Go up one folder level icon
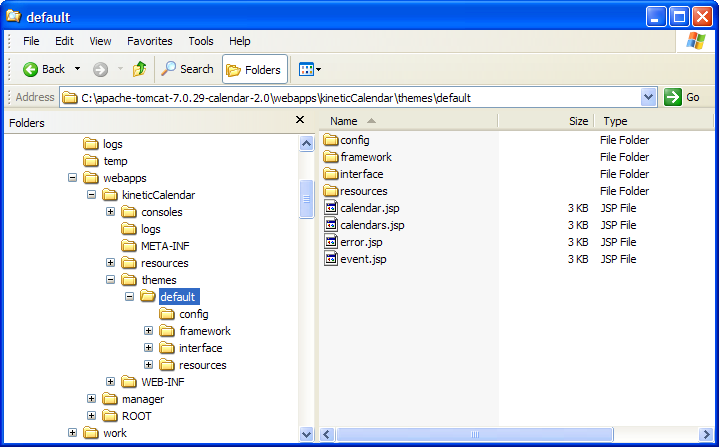 coord(139,69)
